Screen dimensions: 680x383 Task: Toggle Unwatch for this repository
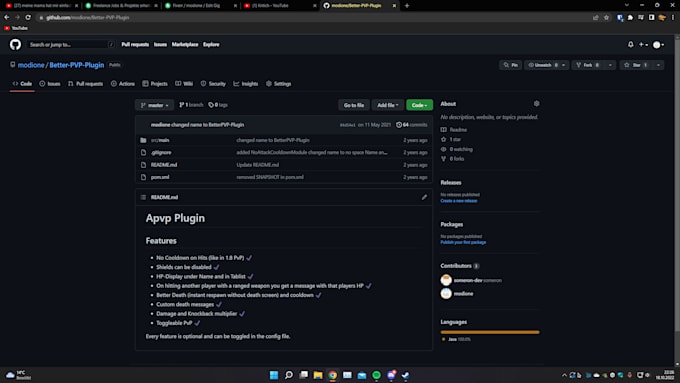point(542,65)
